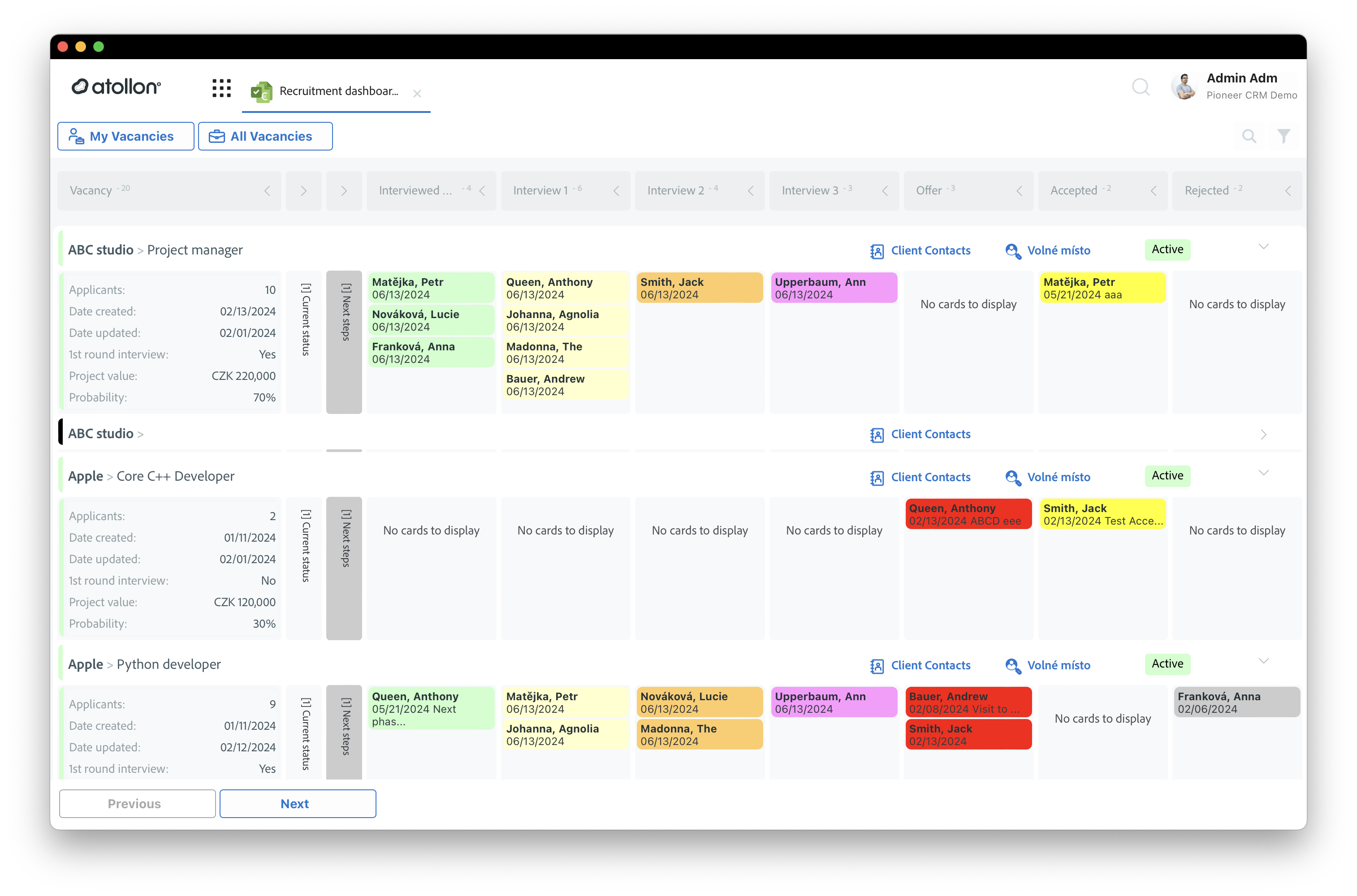This screenshot has height=896, width=1357.
Task: Toggle the Active badge on Python developer vacancy
Action: coord(1167,663)
